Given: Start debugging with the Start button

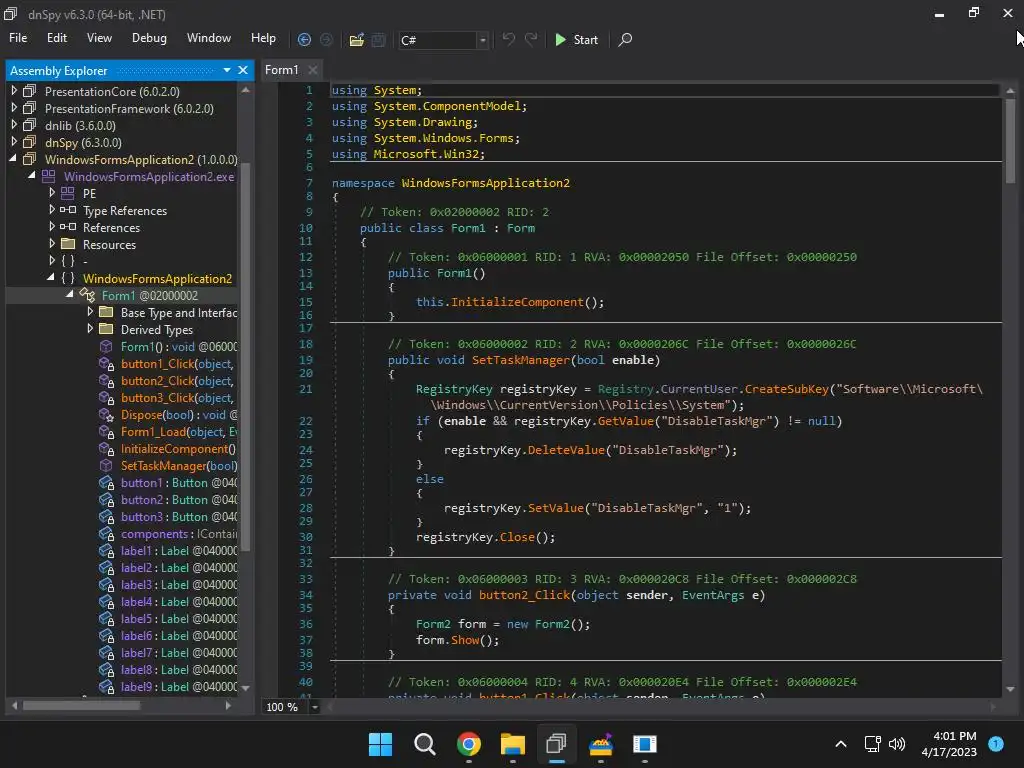Looking at the screenshot, I should (x=577, y=40).
